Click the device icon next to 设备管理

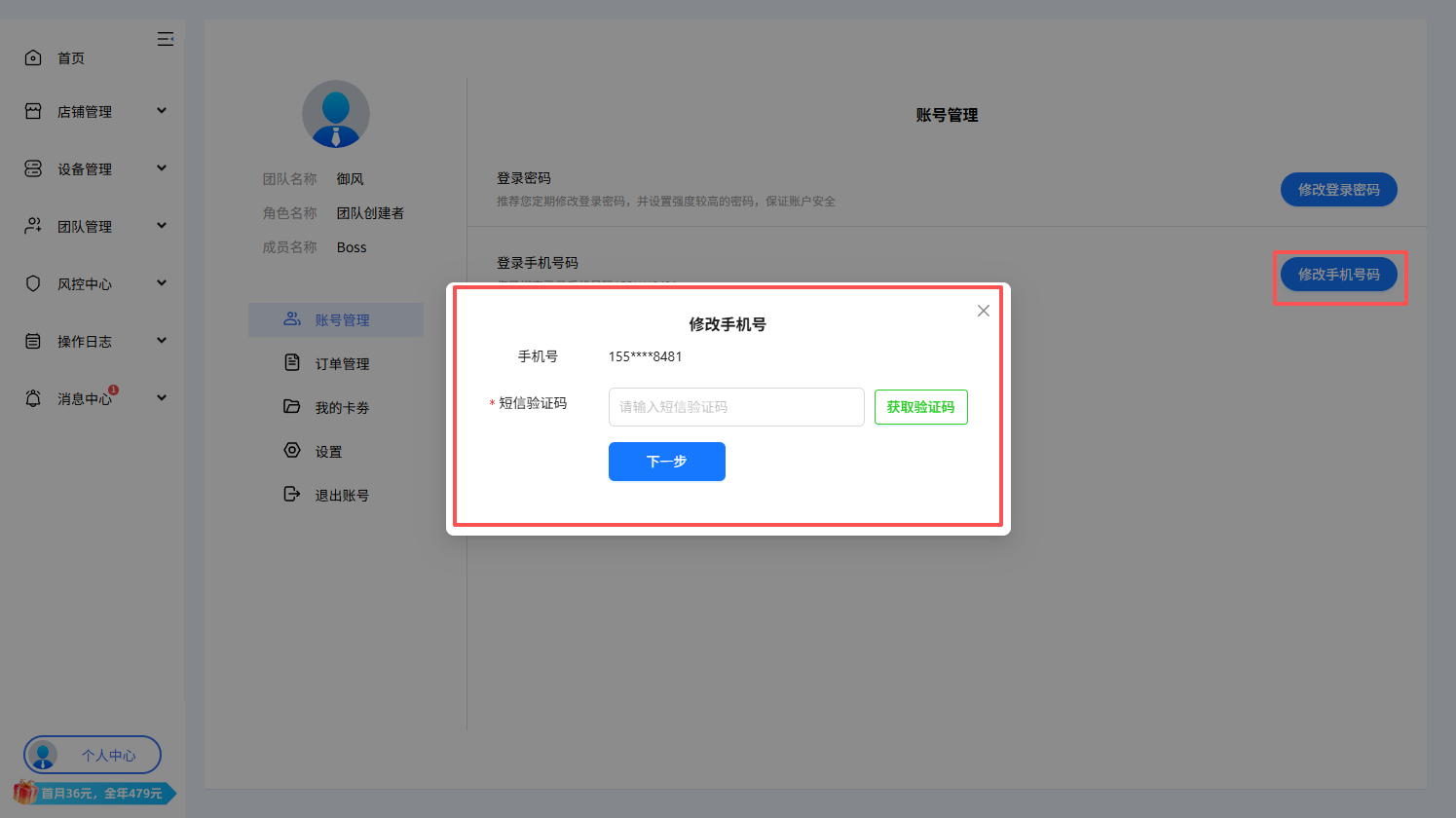pyautogui.click(x=34, y=168)
